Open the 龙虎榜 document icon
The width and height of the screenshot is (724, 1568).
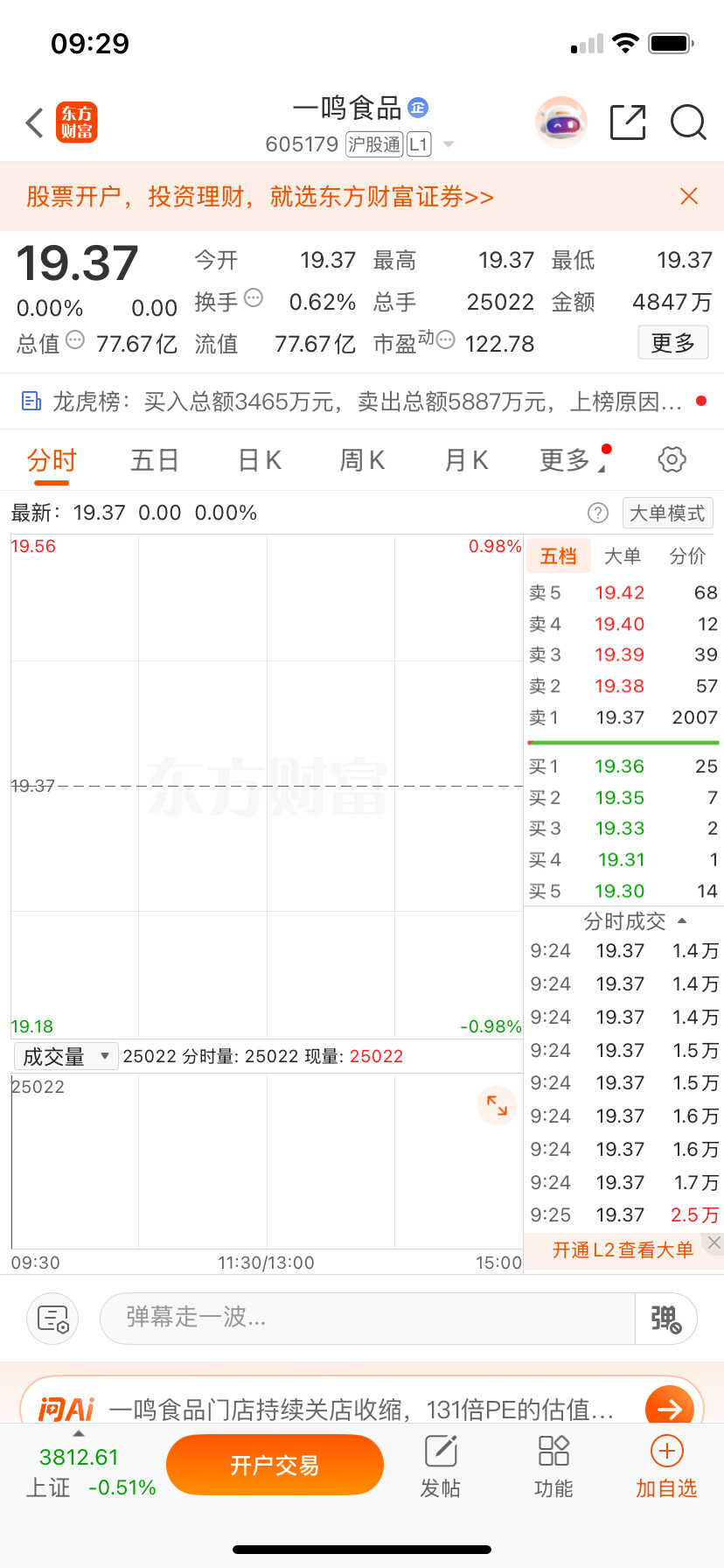pyautogui.click(x=31, y=402)
